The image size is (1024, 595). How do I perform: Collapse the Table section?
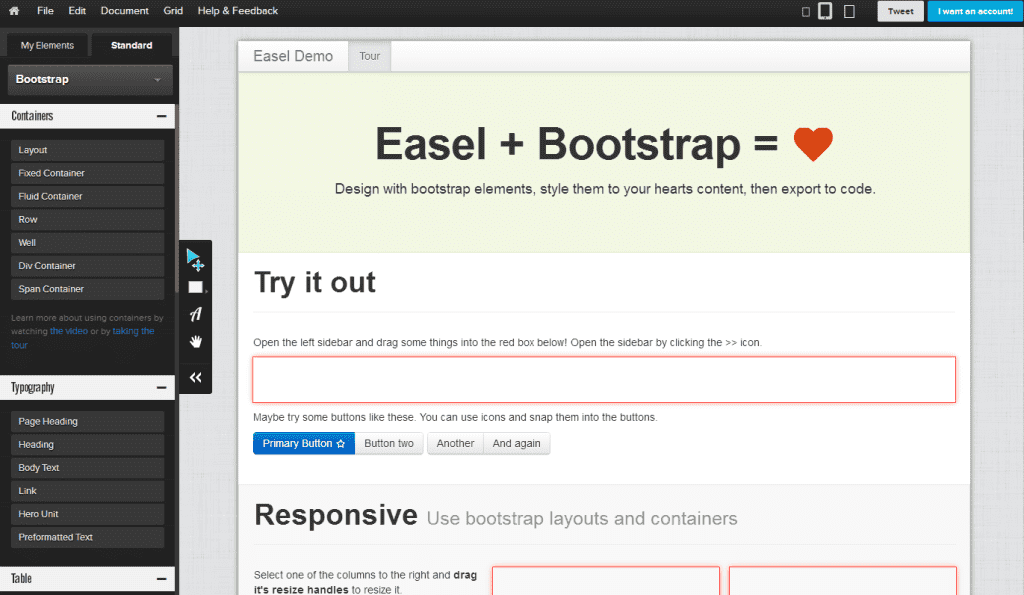161,579
